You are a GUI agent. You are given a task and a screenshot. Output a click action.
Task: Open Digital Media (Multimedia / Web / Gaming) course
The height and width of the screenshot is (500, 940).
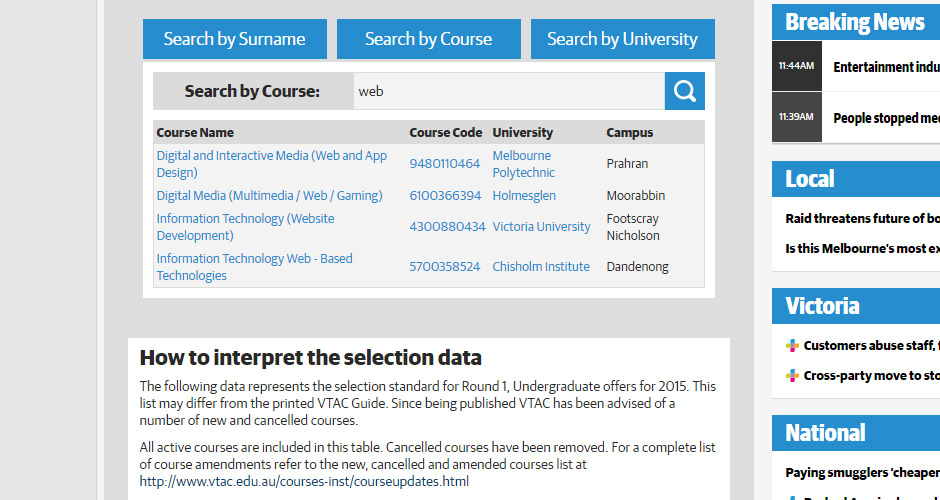point(269,196)
